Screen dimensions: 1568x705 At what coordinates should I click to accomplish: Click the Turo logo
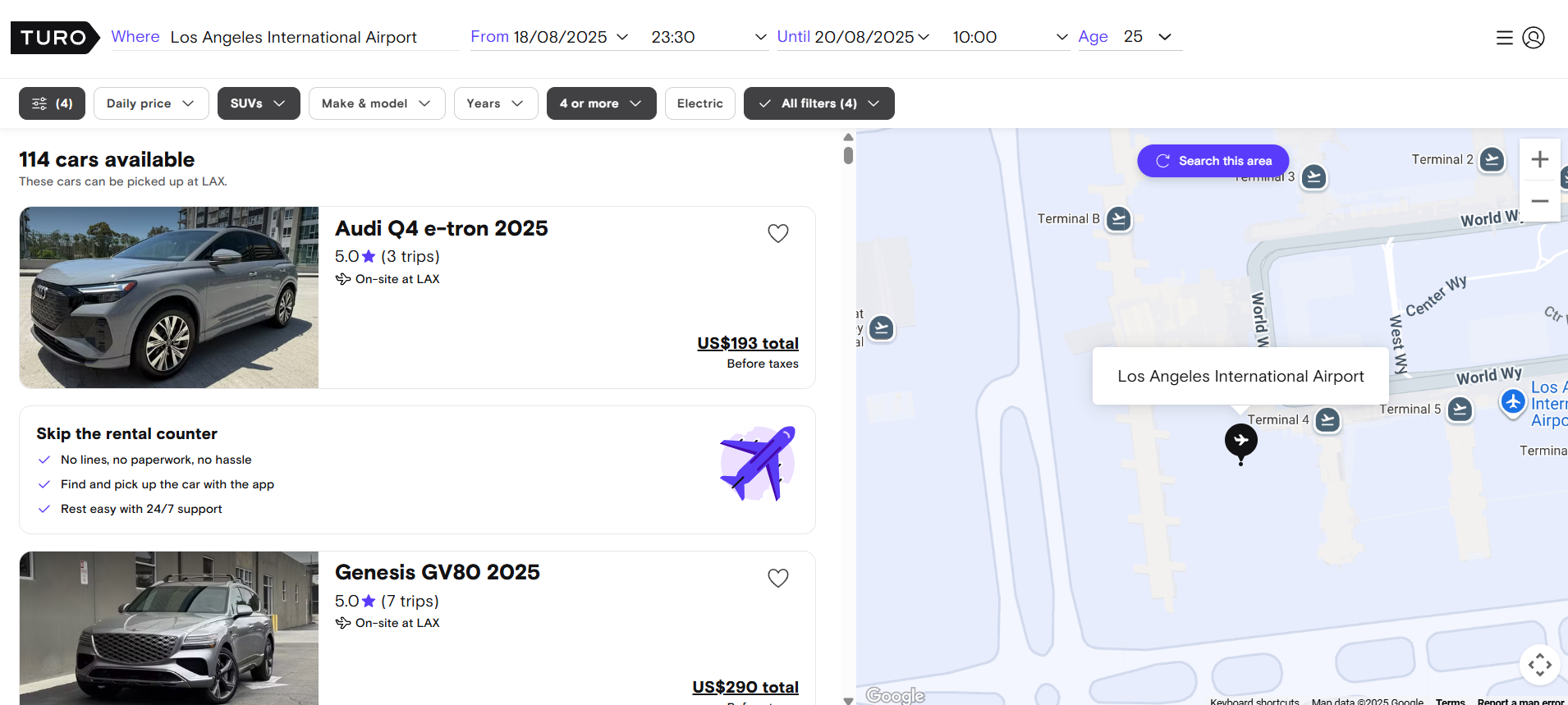[54, 38]
